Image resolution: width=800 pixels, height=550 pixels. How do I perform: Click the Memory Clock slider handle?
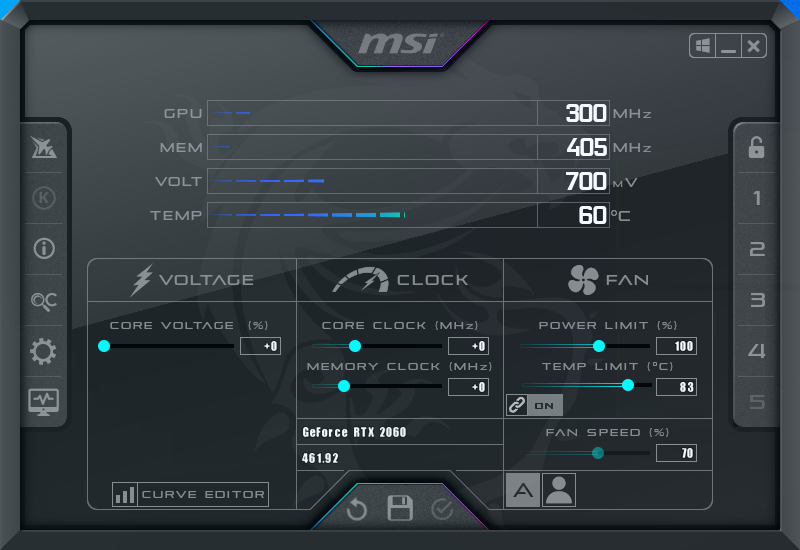344,386
